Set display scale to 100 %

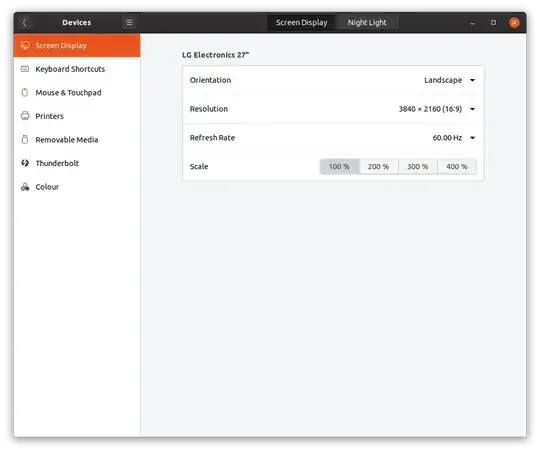(340, 167)
